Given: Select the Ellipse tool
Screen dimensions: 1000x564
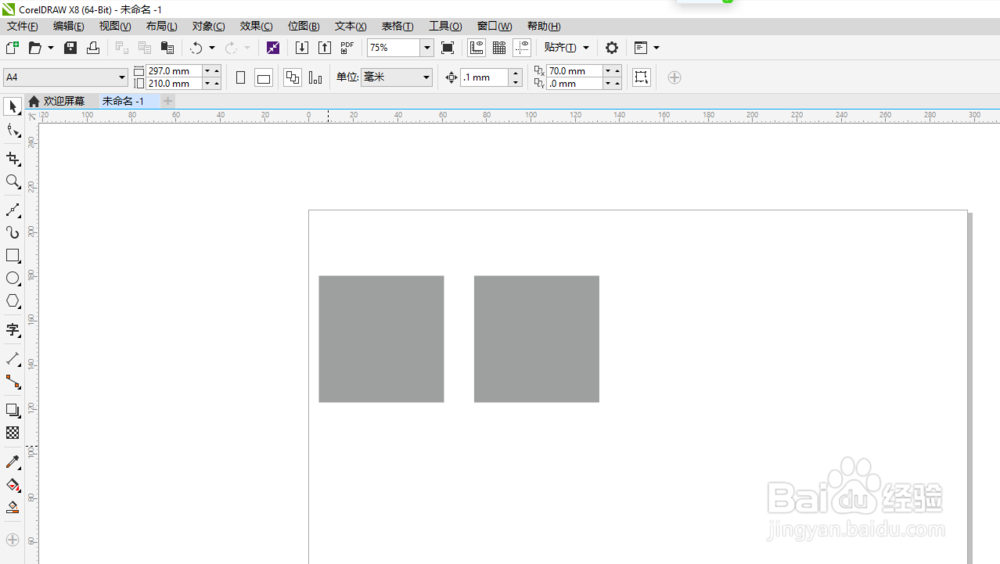Looking at the screenshot, I should [x=12, y=278].
